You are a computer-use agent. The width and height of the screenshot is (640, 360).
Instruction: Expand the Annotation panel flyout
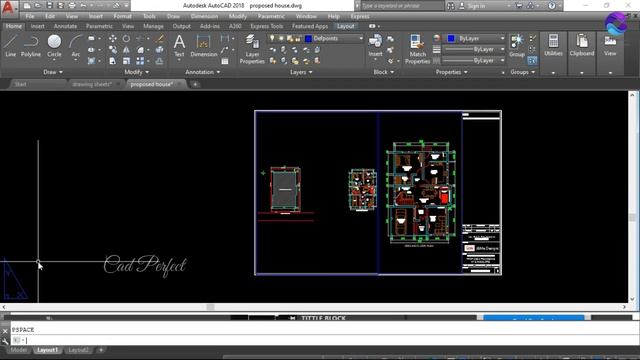pyautogui.click(x=203, y=72)
